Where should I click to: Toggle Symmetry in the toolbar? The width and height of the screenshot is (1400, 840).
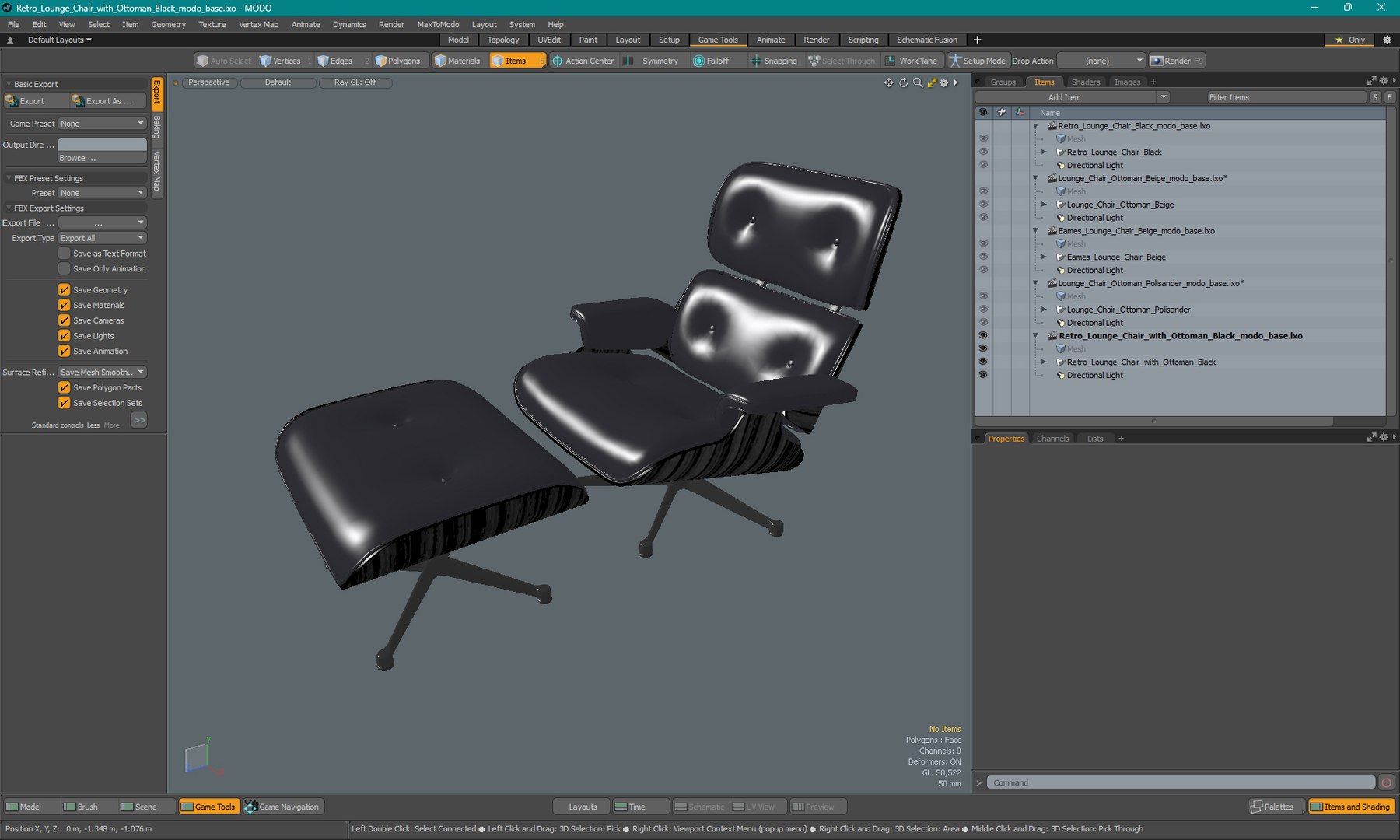coord(652,61)
